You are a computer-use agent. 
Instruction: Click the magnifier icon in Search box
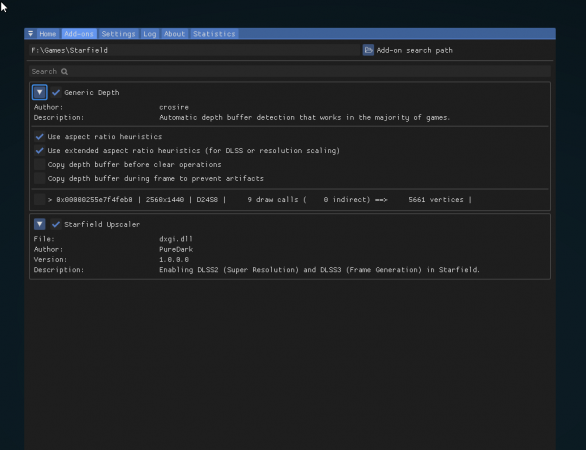click(x=64, y=71)
